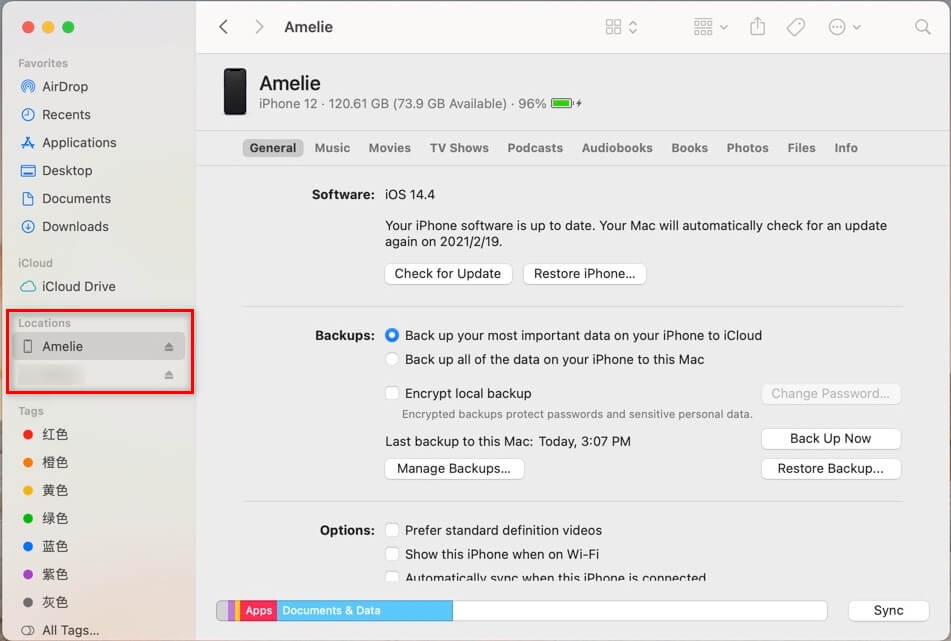Select back up to this Mac option
The height and width of the screenshot is (641, 951).
click(x=392, y=359)
